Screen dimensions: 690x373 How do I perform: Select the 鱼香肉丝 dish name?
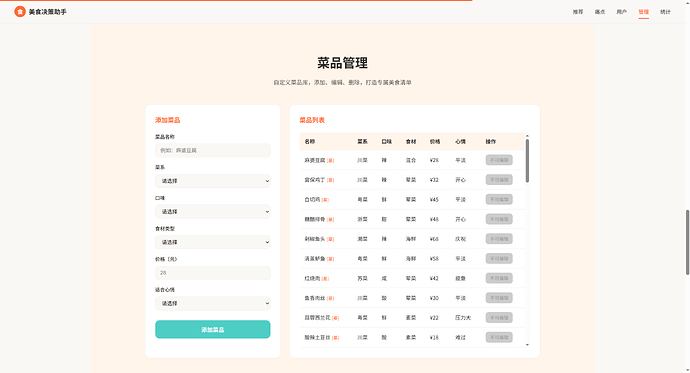[x=315, y=298]
